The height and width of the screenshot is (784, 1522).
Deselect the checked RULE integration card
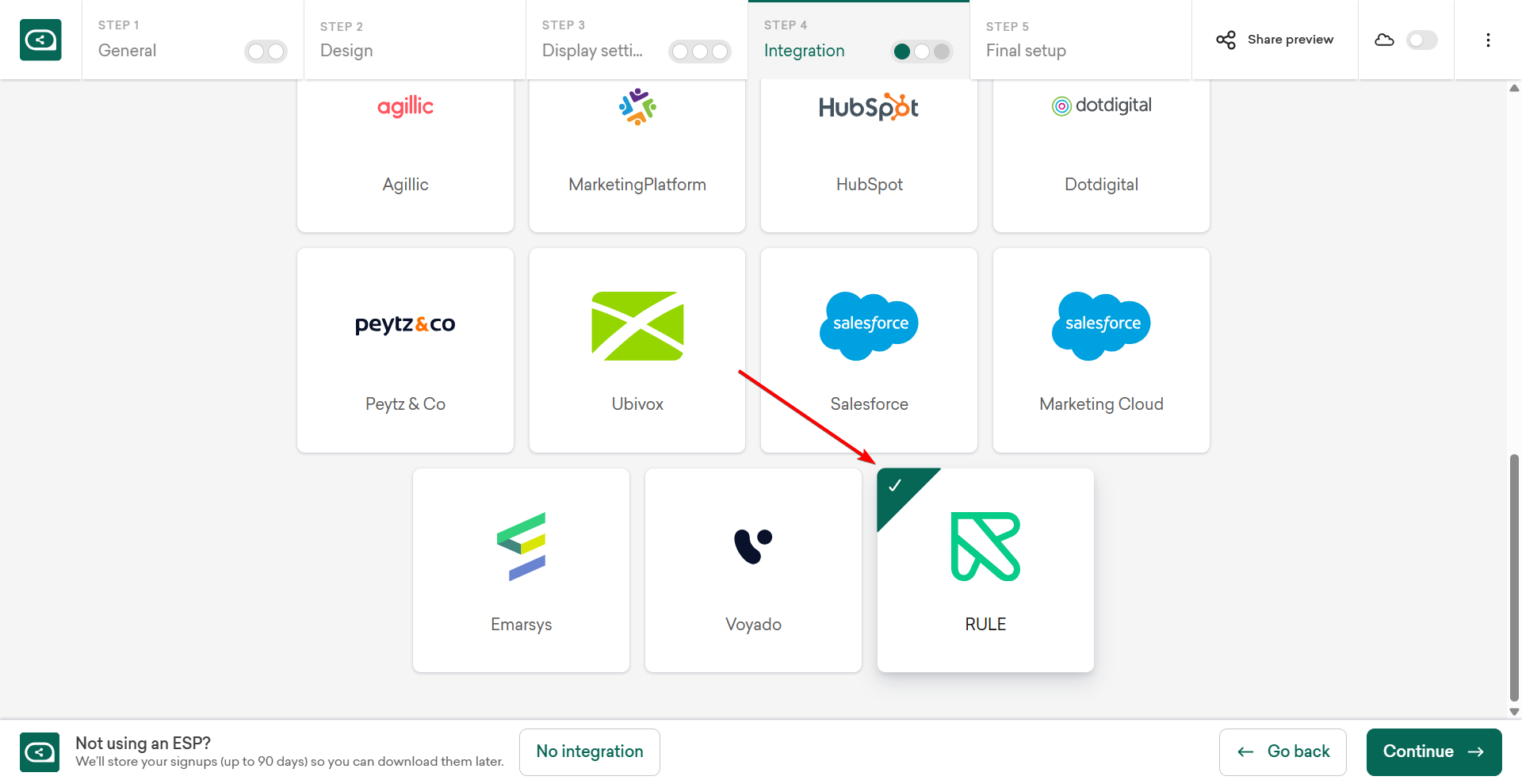(x=985, y=570)
